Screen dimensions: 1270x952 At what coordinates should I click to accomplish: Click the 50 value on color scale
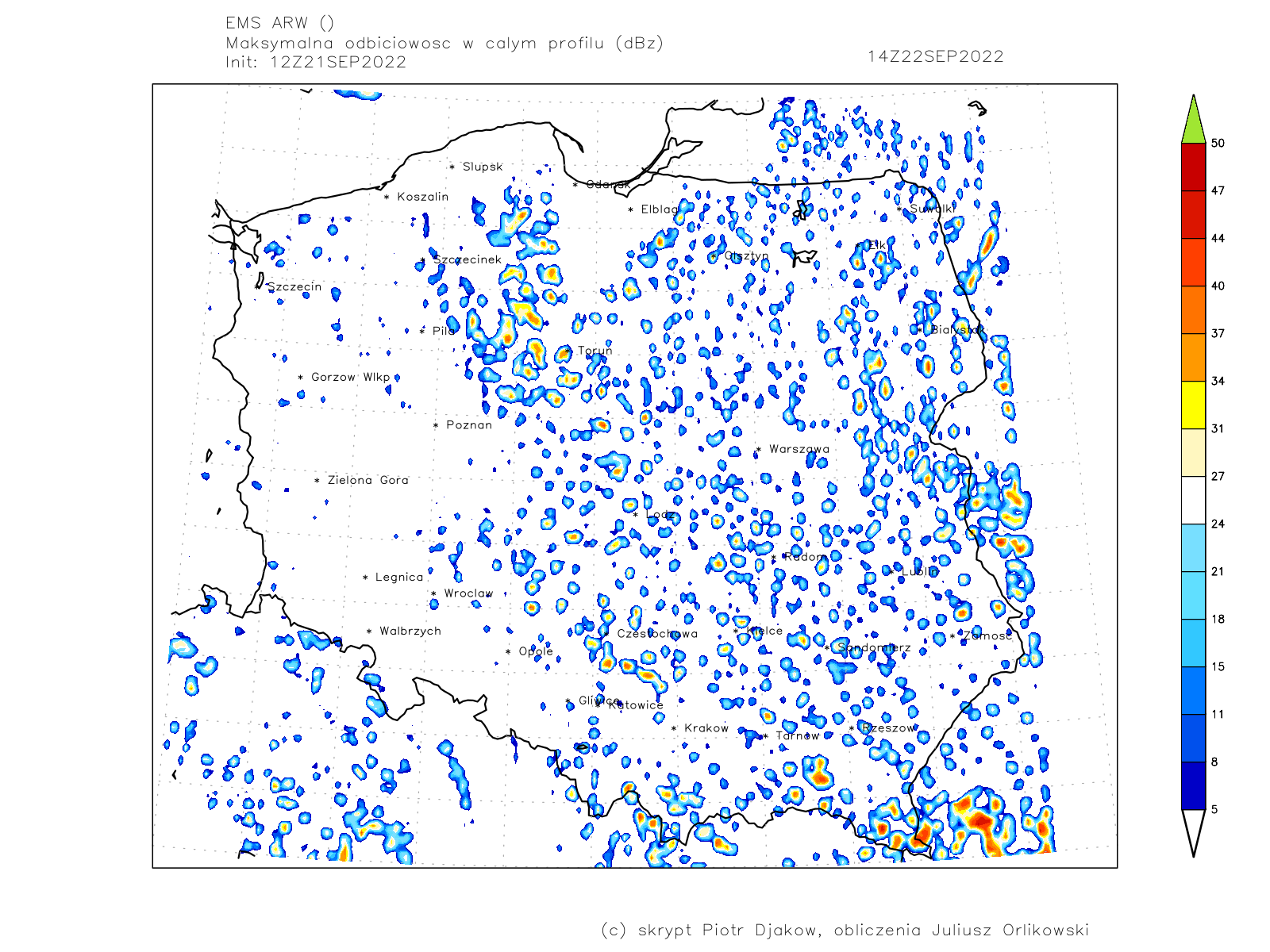pyautogui.click(x=1218, y=143)
